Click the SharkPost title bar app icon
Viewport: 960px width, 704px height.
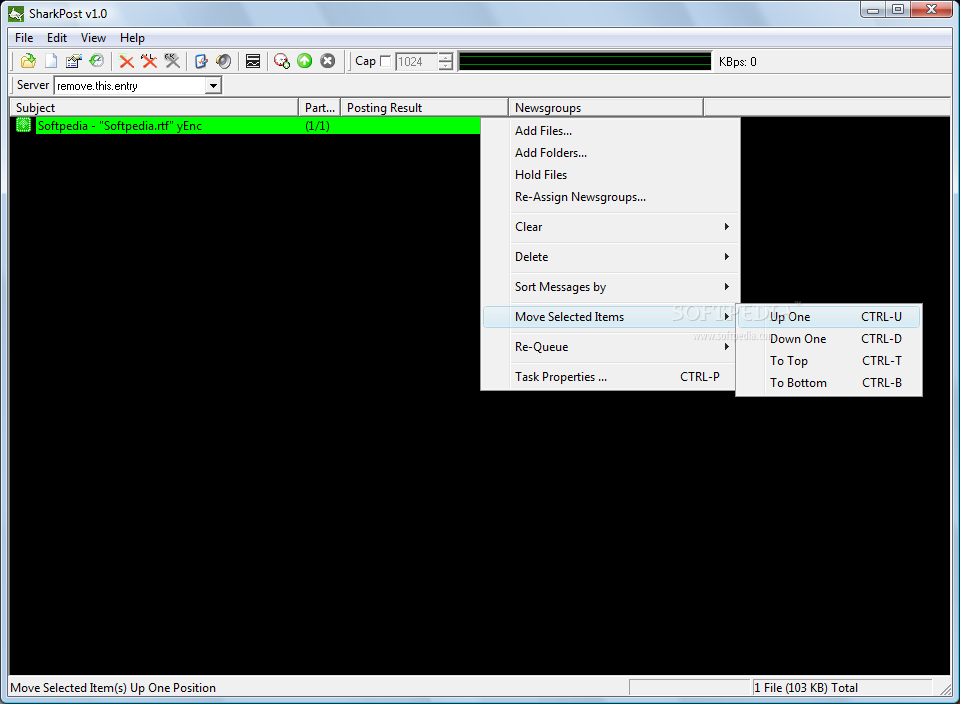(16, 13)
